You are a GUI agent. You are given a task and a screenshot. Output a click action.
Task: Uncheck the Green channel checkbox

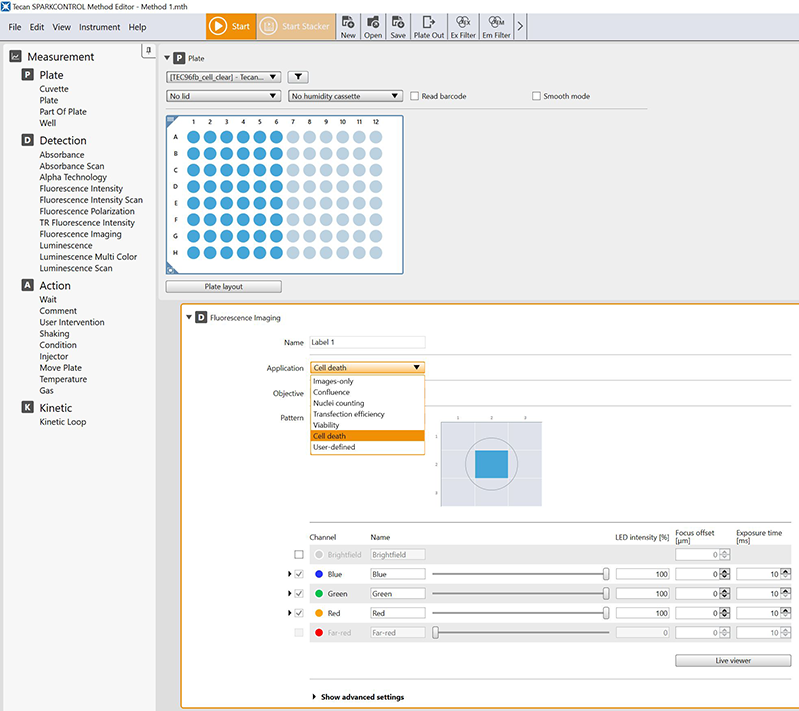point(299,594)
